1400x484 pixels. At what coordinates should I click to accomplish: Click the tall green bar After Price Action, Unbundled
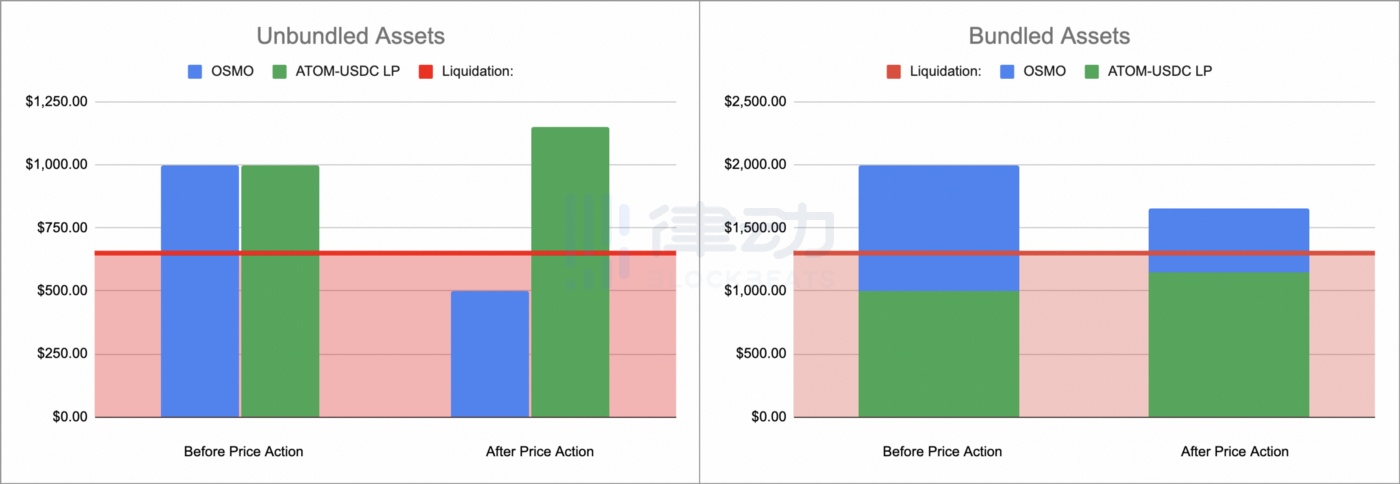point(570,272)
